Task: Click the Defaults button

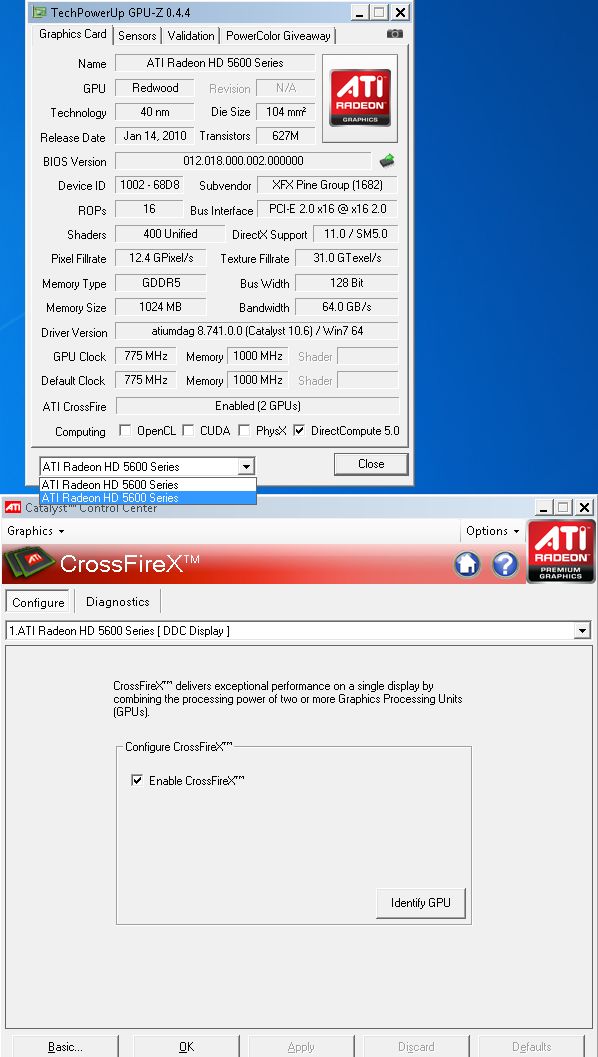Action: [x=531, y=1046]
